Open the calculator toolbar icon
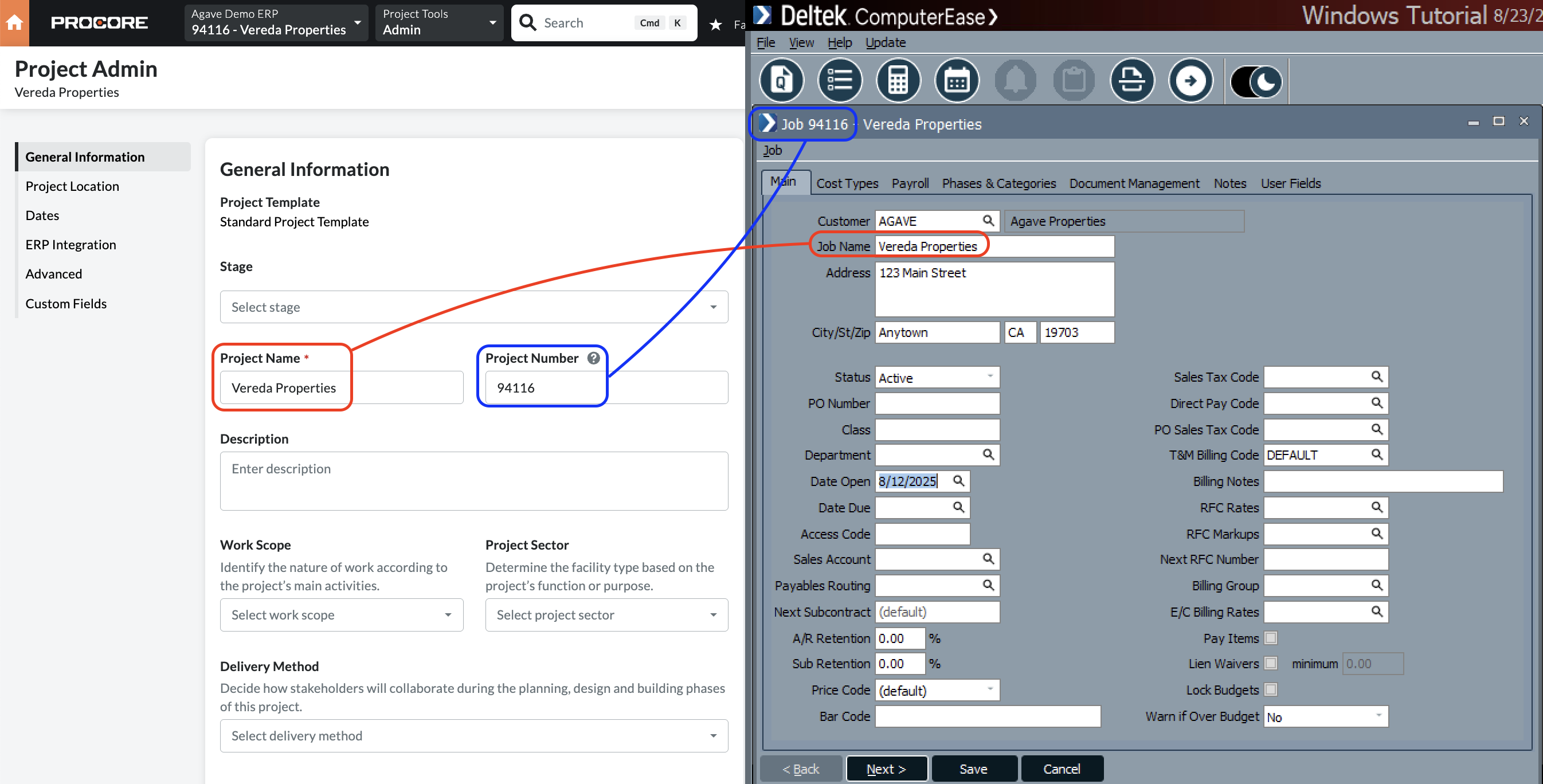Image resolution: width=1543 pixels, height=784 pixels. point(898,80)
